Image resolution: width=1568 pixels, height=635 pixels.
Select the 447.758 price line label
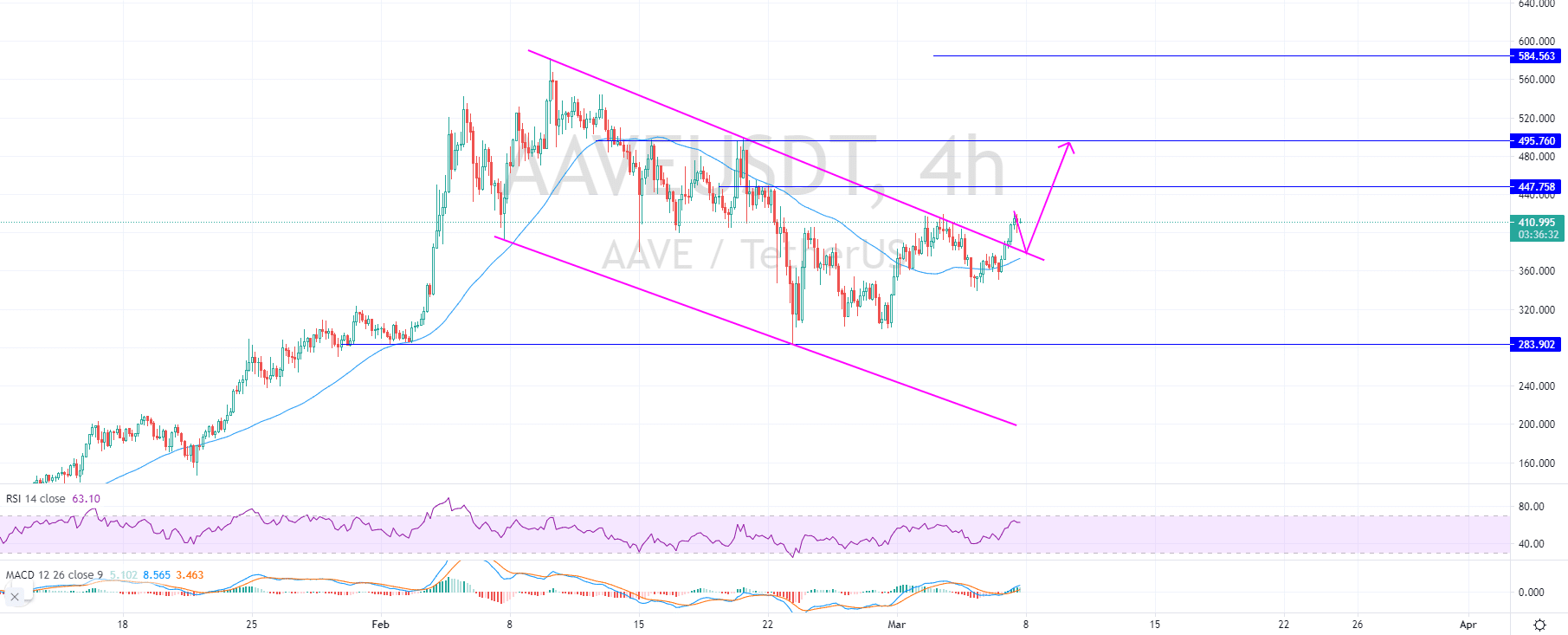[x=1536, y=187]
